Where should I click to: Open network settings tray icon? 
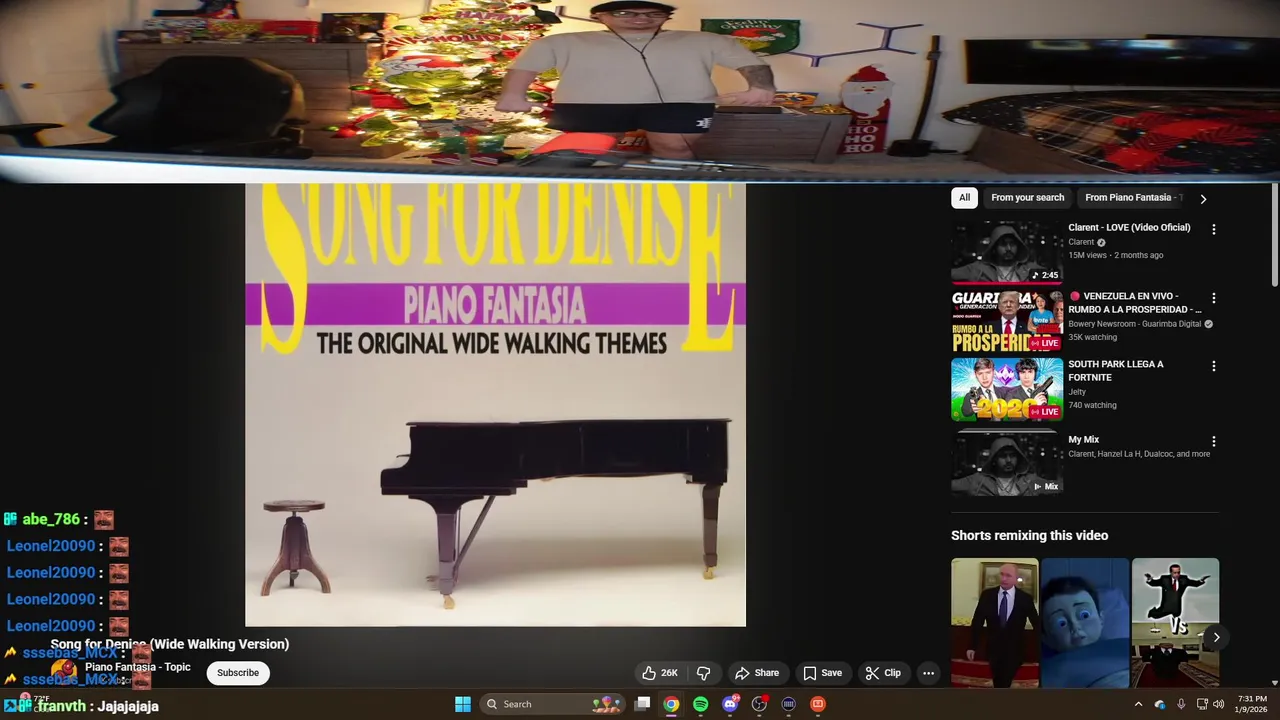tap(1202, 704)
